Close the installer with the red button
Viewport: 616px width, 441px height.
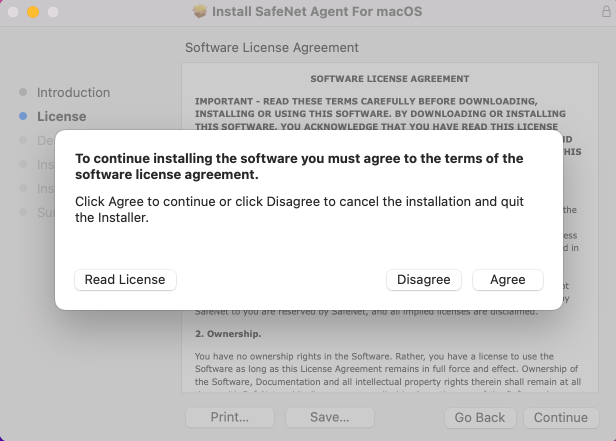tap(13, 12)
